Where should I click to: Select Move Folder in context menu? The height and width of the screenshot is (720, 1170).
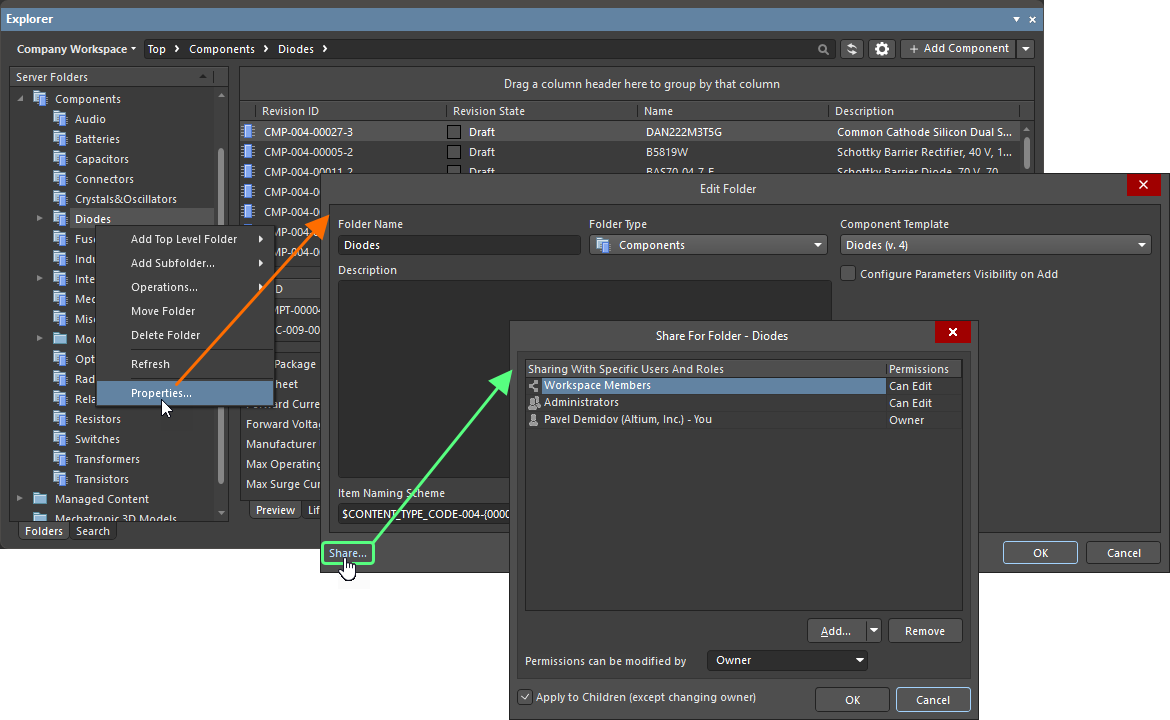pos(163,311)
